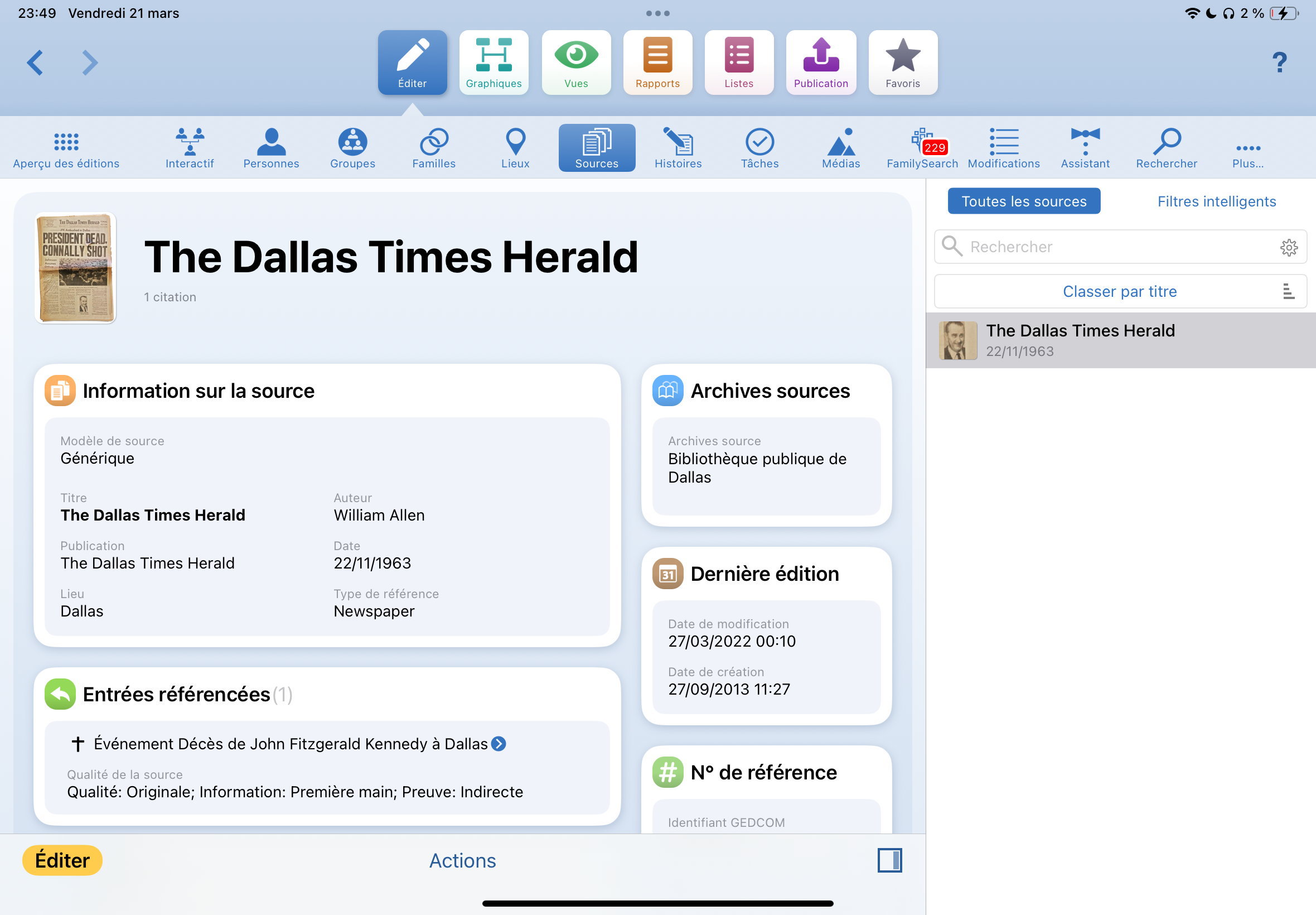Open the Groupes editor

352,148
